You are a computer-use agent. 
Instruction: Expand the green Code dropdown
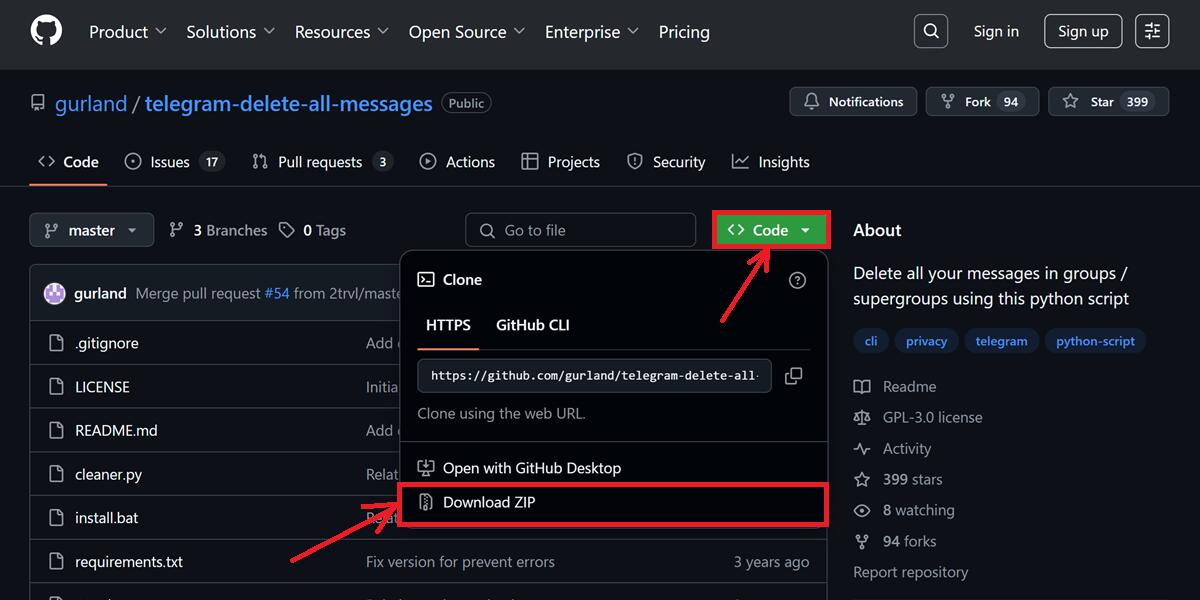click(770, 230)
